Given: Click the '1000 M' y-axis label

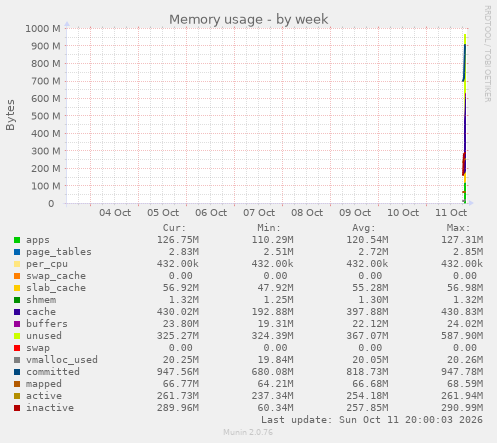Looking at the screenshot, I should (x=43, y=29).
